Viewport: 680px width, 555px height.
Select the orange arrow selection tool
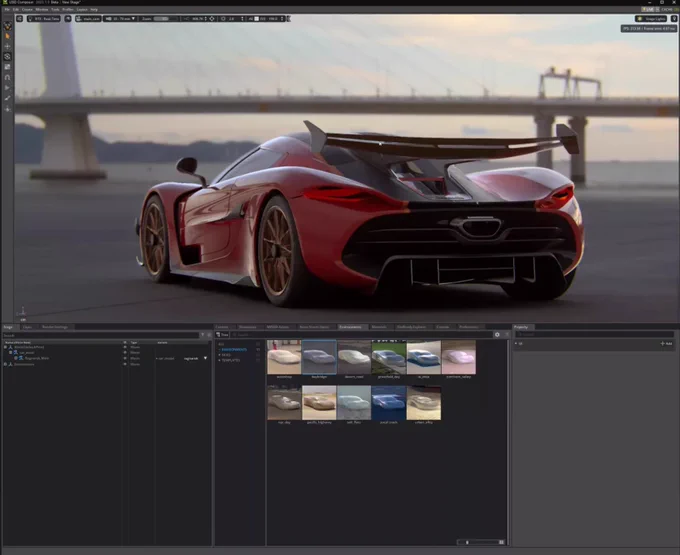pyautogui.click(x=7, y=36)
